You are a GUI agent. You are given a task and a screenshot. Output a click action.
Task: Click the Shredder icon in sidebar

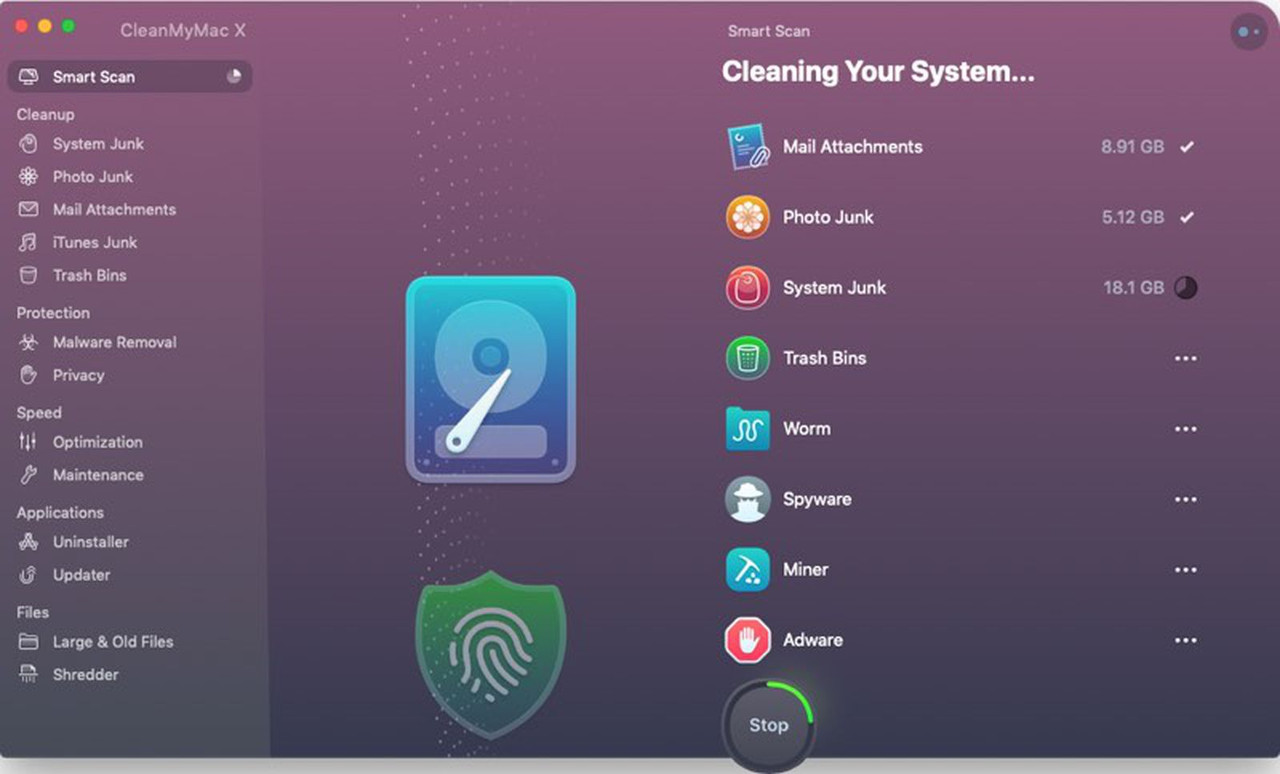click(29, 675)
